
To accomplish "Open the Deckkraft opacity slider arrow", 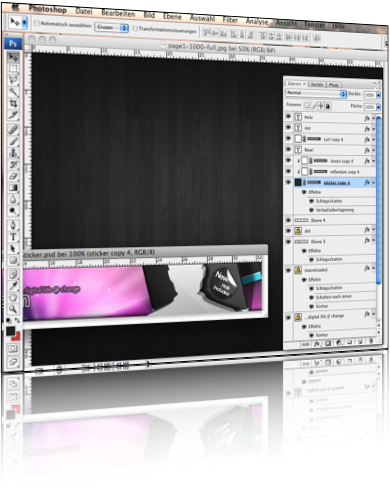I will (x=378, y=95).
